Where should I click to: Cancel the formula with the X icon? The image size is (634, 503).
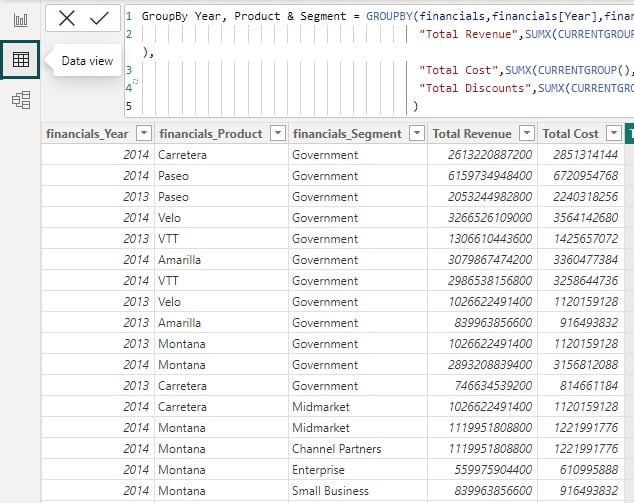(67, 18)
